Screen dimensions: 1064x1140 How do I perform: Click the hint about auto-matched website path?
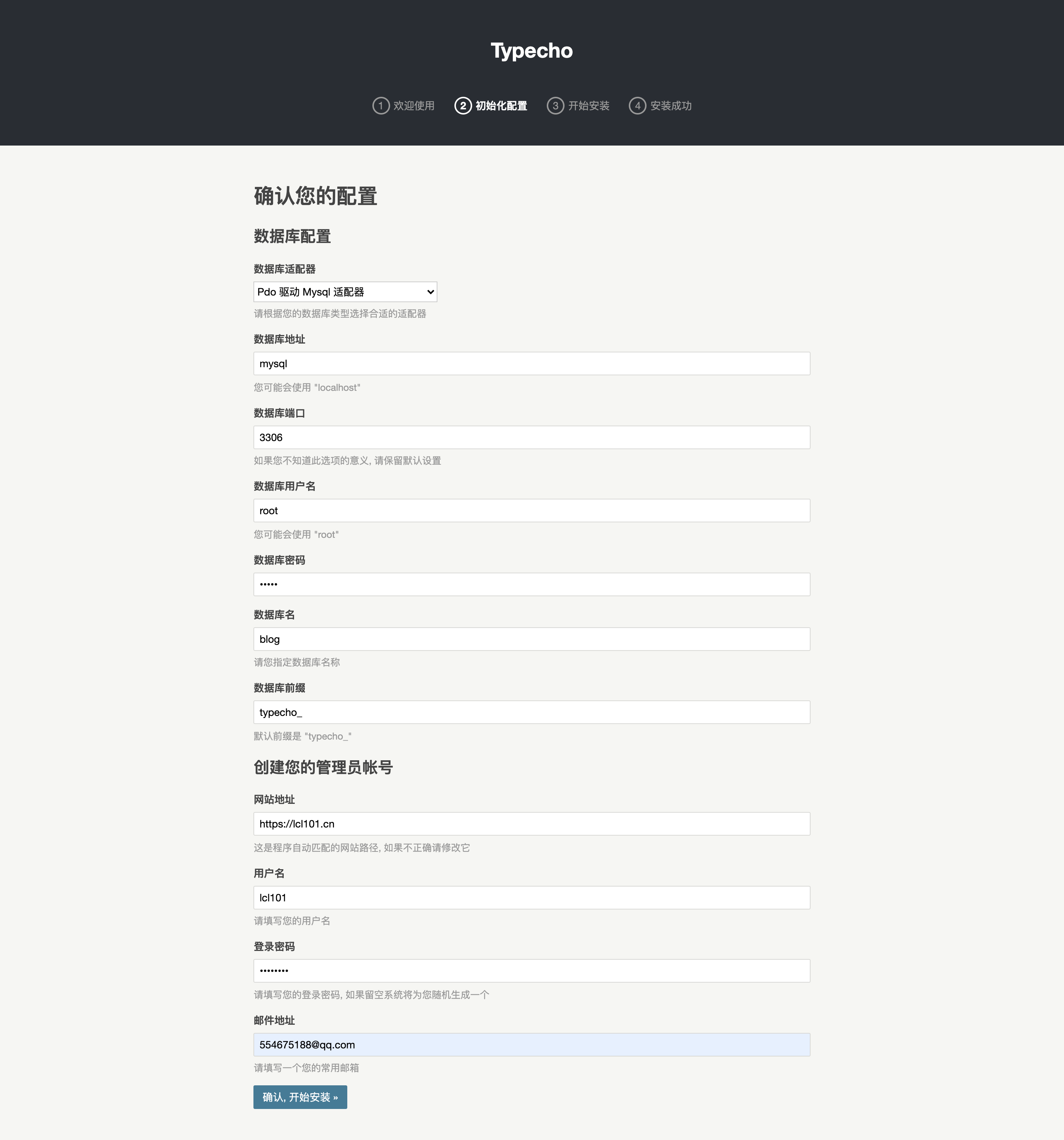361,847
